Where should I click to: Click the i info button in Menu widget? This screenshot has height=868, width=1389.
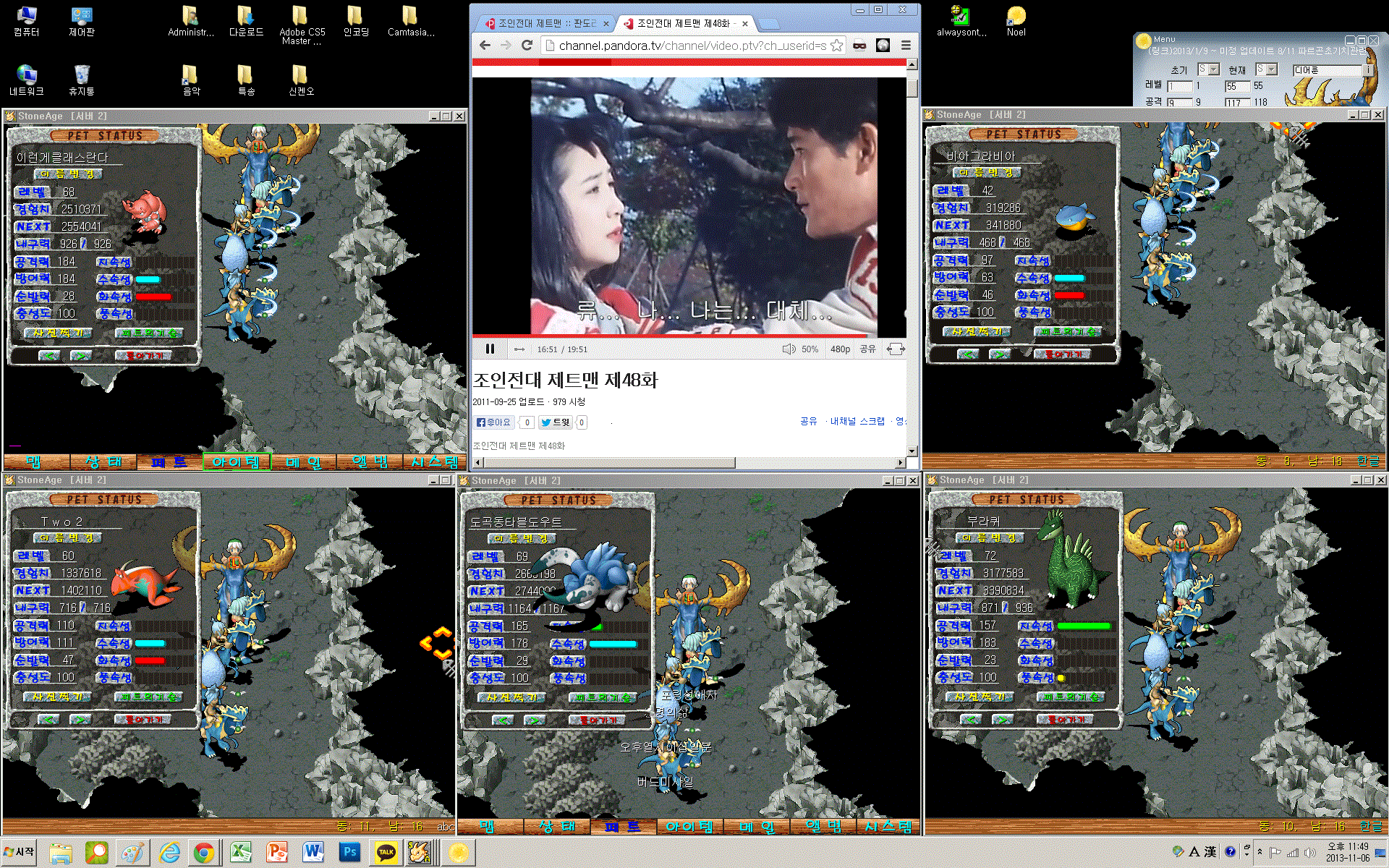(1368, 70)
